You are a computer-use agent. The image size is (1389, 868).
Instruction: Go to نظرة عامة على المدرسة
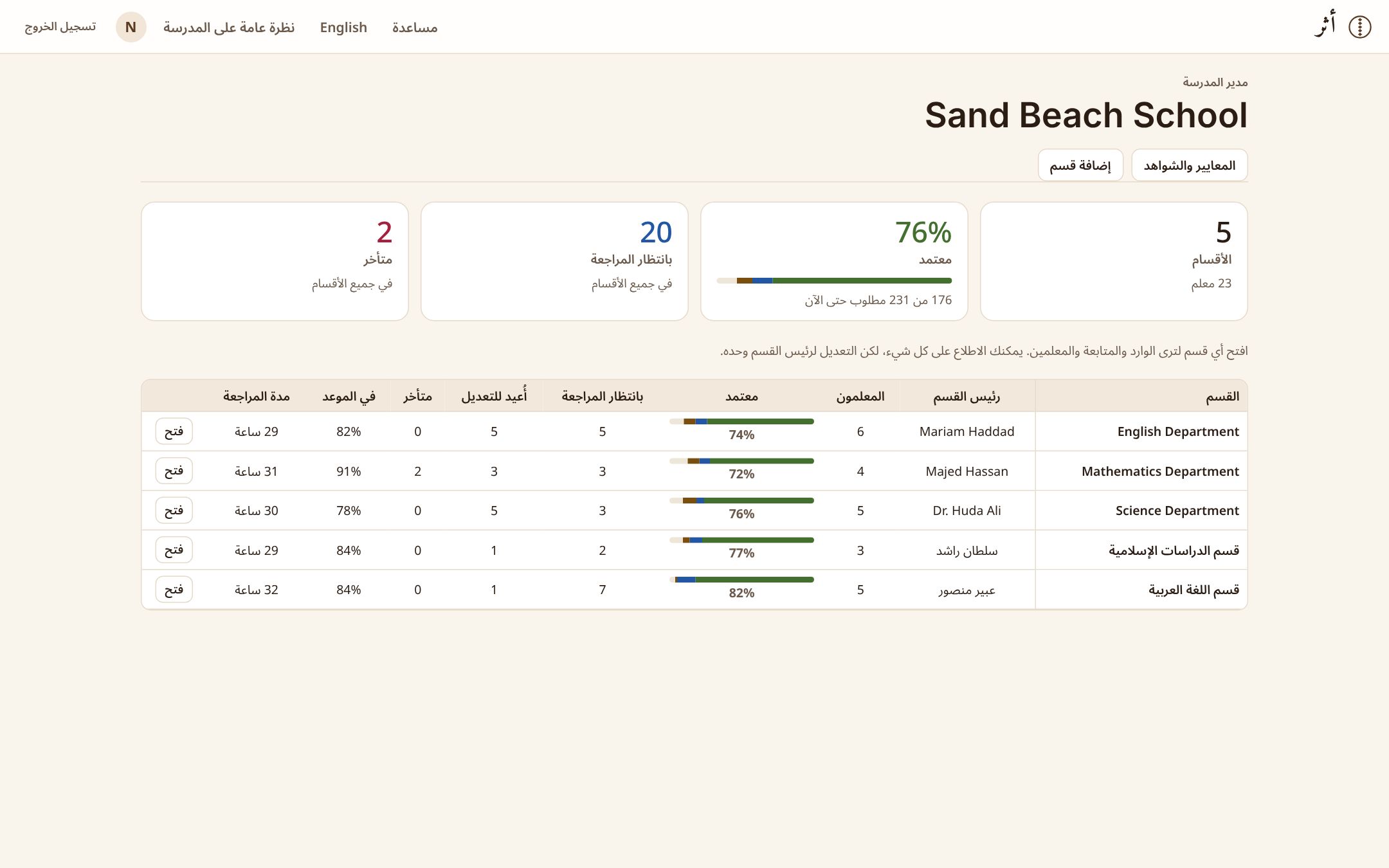tap(229, 27)
